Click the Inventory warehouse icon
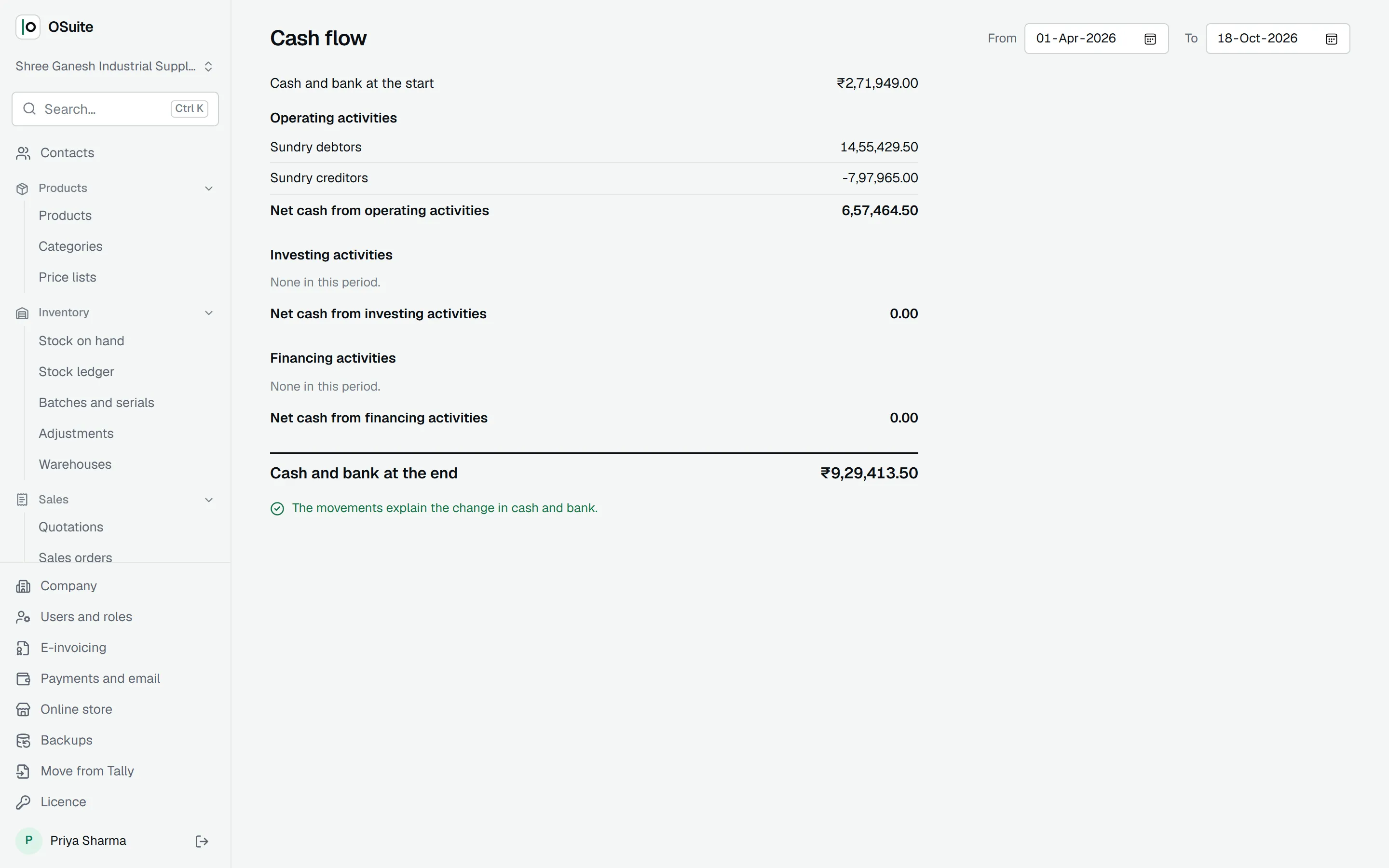 [x=22, y=313]
